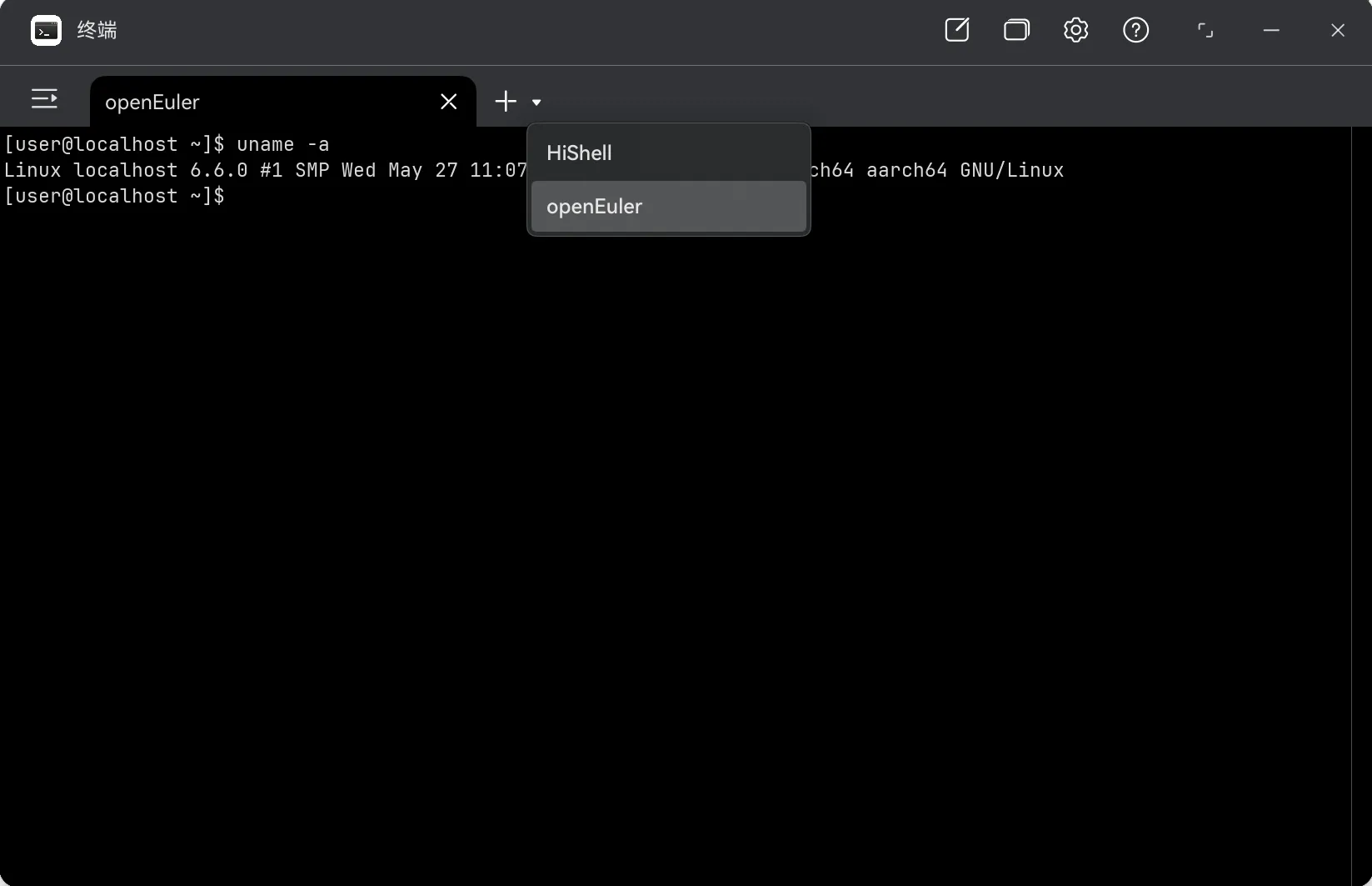Minimize the terminal window
This screenshot has height=886, width=1372.
point(1271,30)
